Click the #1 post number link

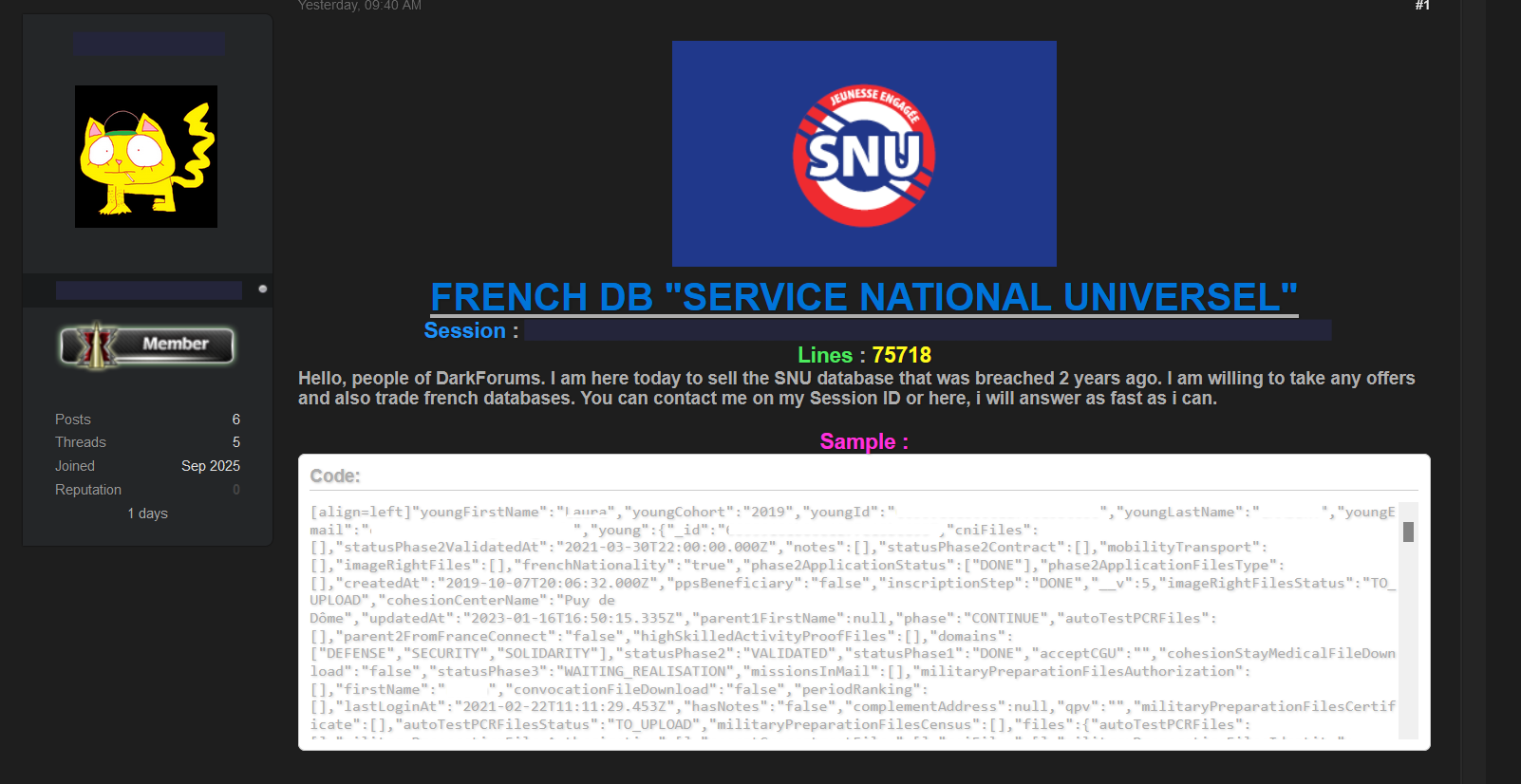point(1422,6)
